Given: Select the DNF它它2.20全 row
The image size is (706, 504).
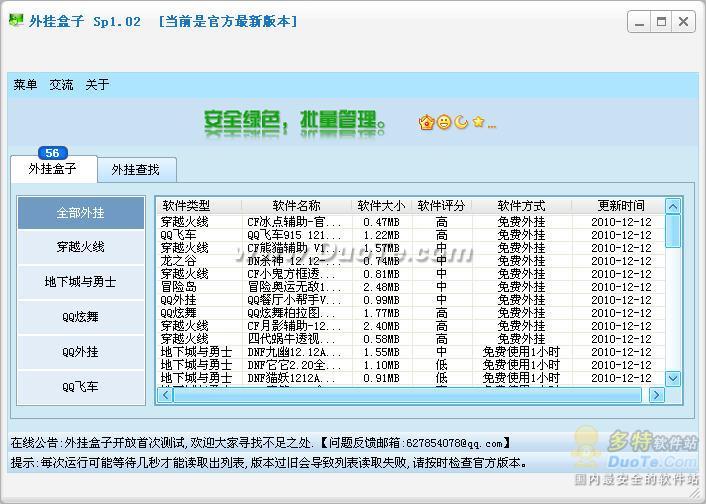Looking at the screenshot, I should pyautogui.click(x=412, y=365).
